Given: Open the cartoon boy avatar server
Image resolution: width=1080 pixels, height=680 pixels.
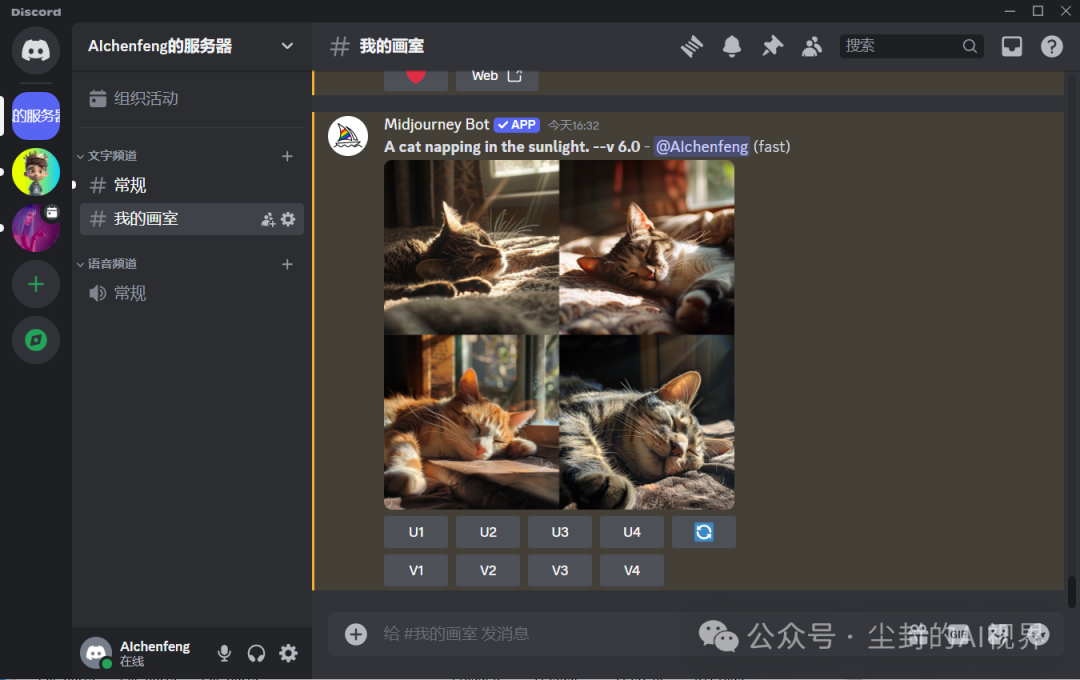Looking at the screenshot, I should pyautogui.click(x=36, y=172).
